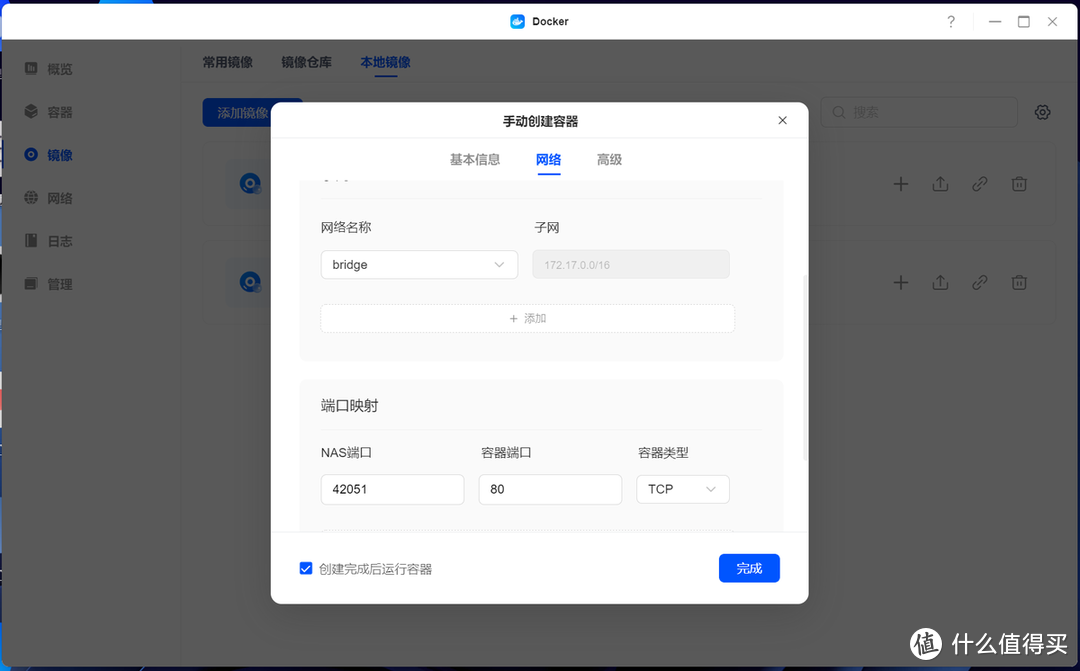Select the 容器 containers icon in sidebar
1080x671 pixels.
[47, 111]
